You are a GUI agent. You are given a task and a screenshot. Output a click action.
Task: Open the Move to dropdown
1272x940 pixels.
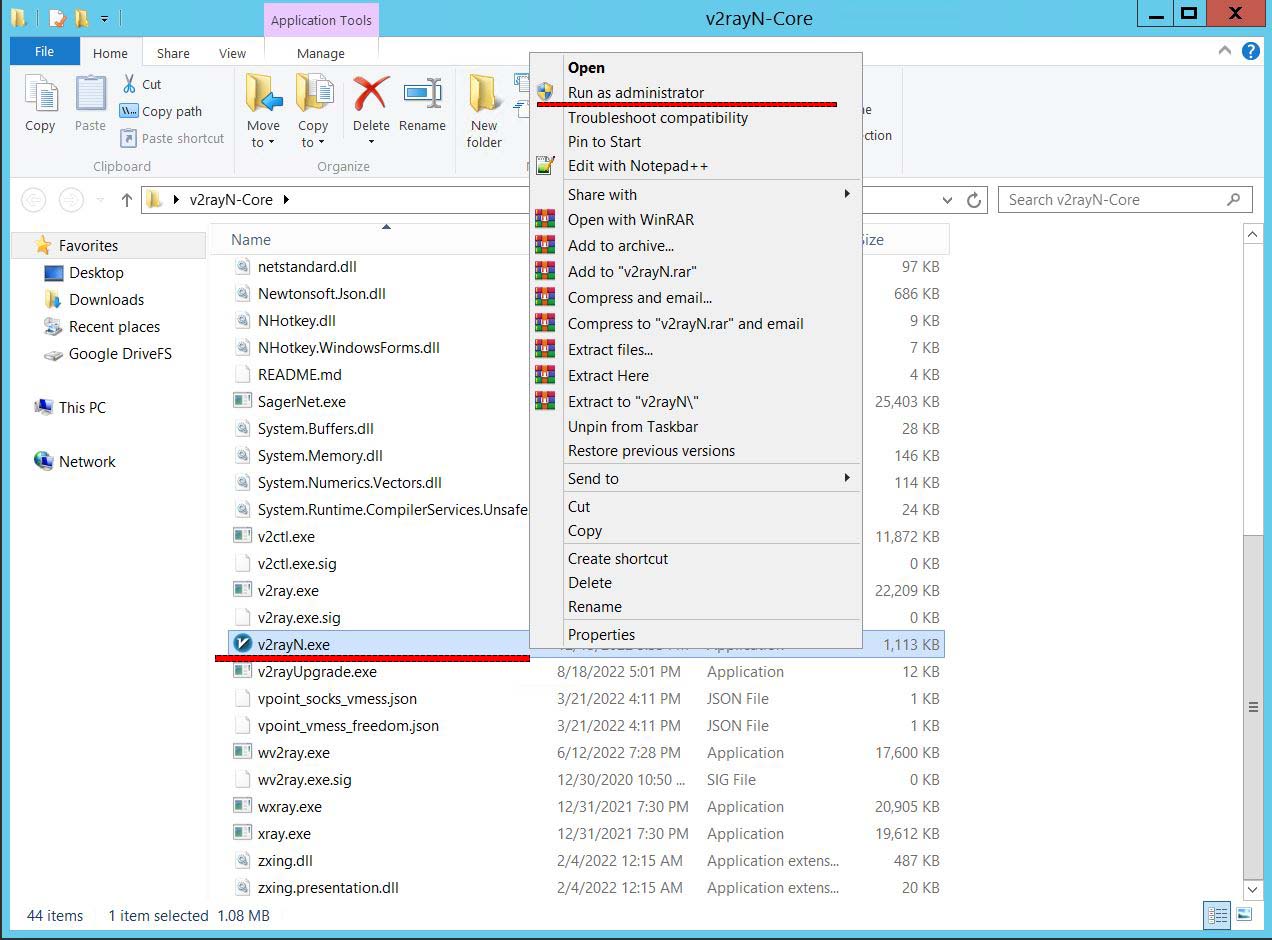click(264, 134)
